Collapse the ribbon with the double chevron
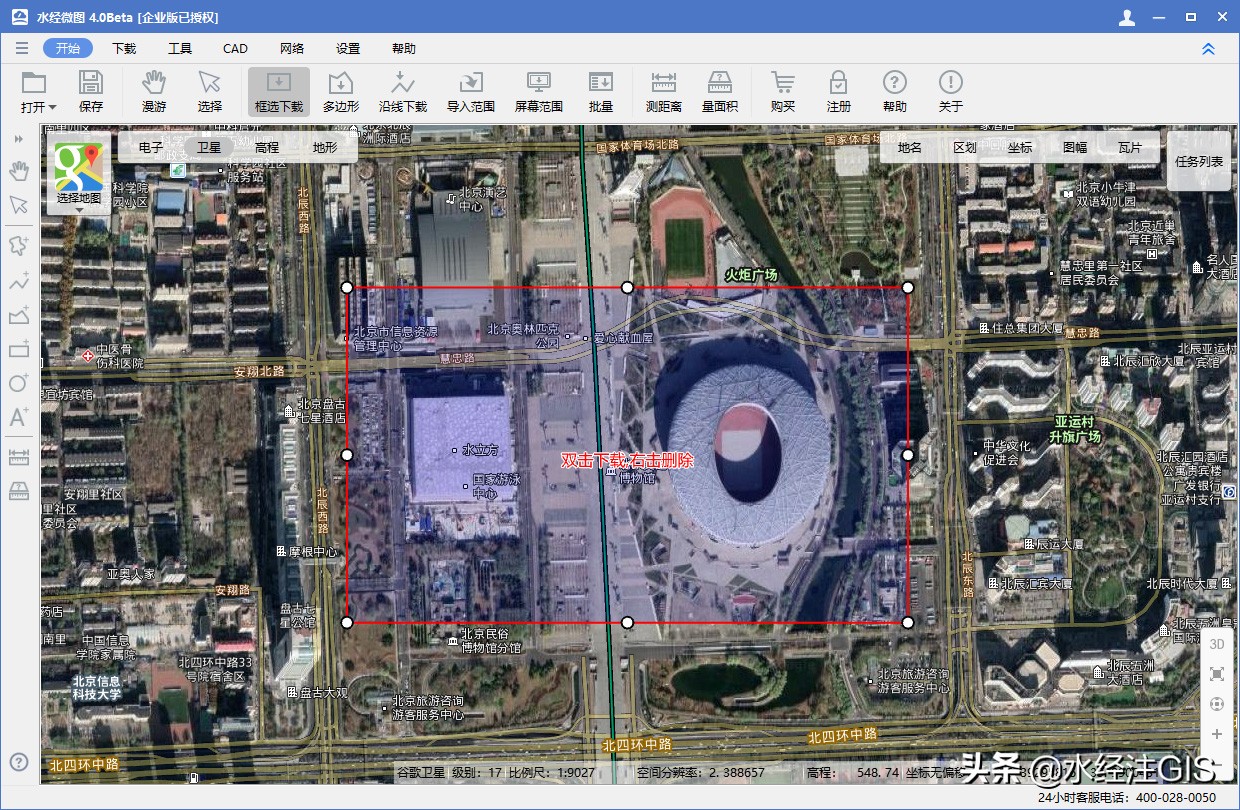The height and width of the screenshot is (810, 1240). 1208,49
